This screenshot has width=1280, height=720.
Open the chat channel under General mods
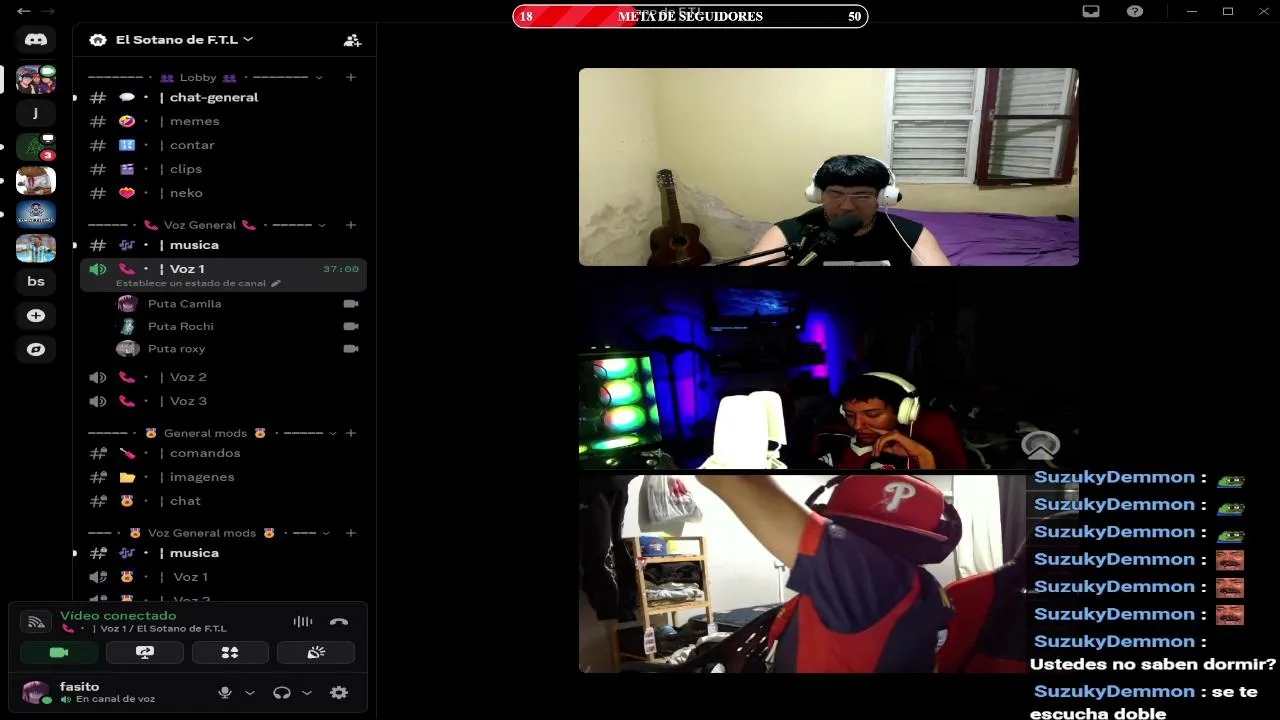pos(223,501)
